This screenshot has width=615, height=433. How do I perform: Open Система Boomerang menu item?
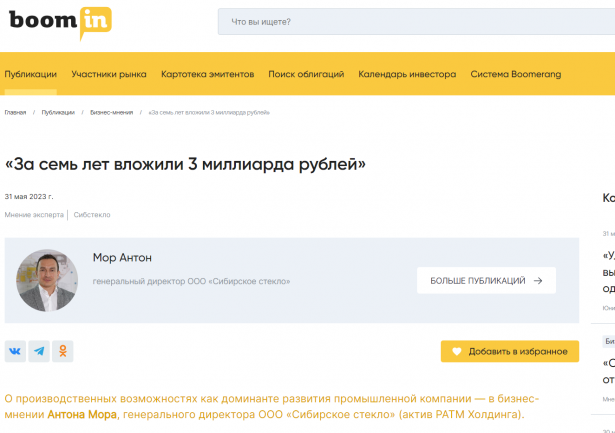[516, 74]
